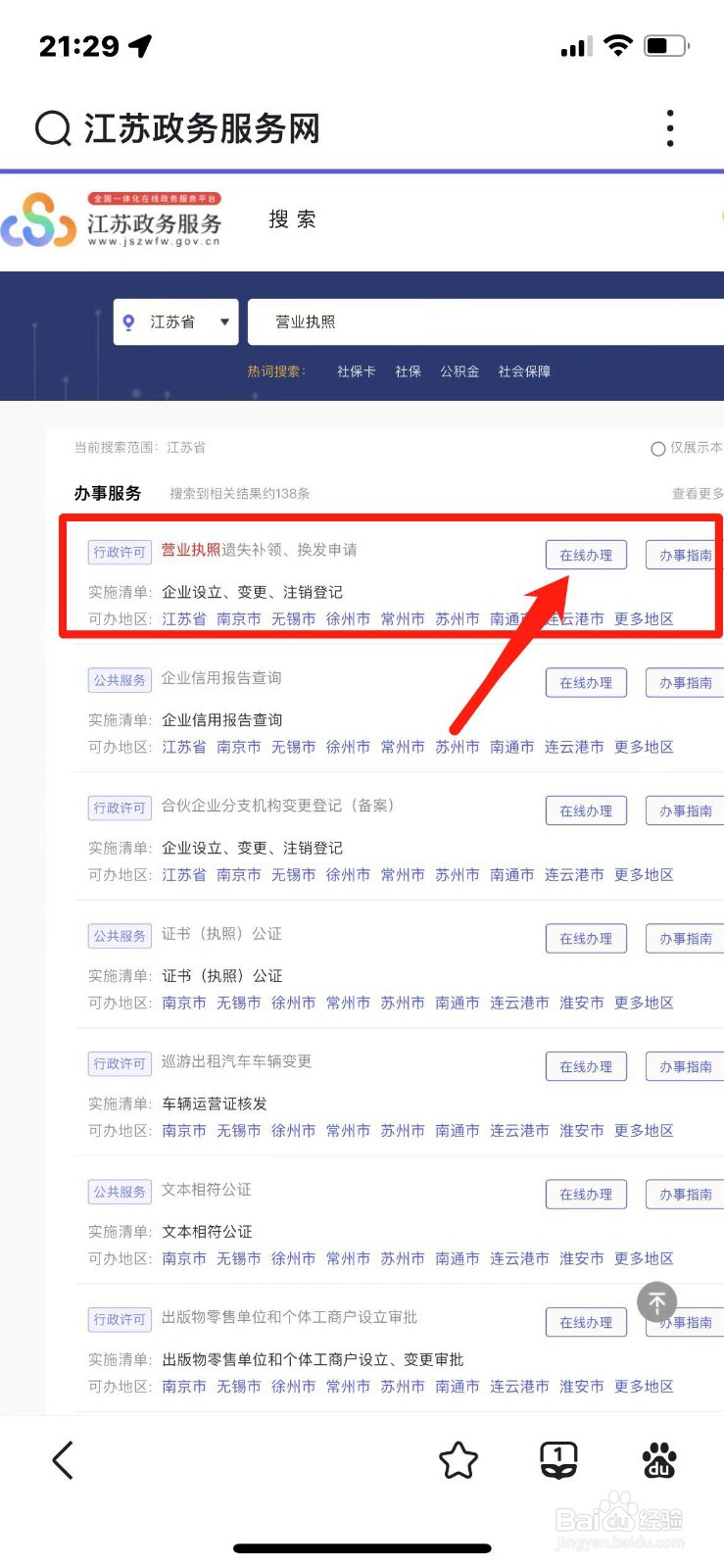The height and width of the screenshot is (1568, 724).
Task: Select 江苏省 in 企业信用报告查询 row
Action: pyautogui.click(x=184, y=748)
